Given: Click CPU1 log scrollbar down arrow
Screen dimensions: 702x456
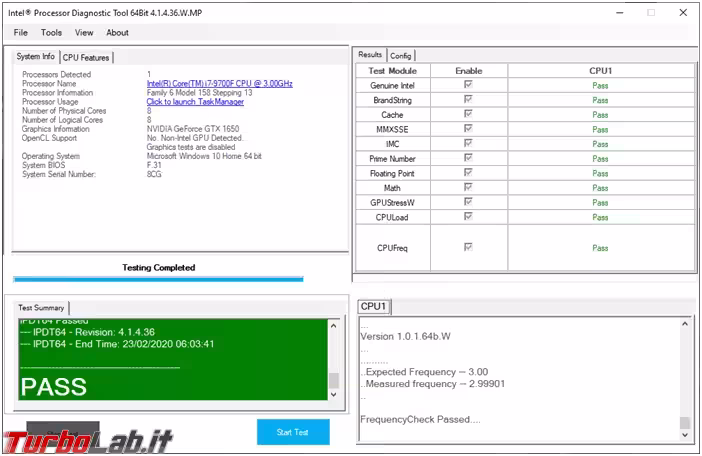Looking at the screenshot, I should tap(685, 435).
